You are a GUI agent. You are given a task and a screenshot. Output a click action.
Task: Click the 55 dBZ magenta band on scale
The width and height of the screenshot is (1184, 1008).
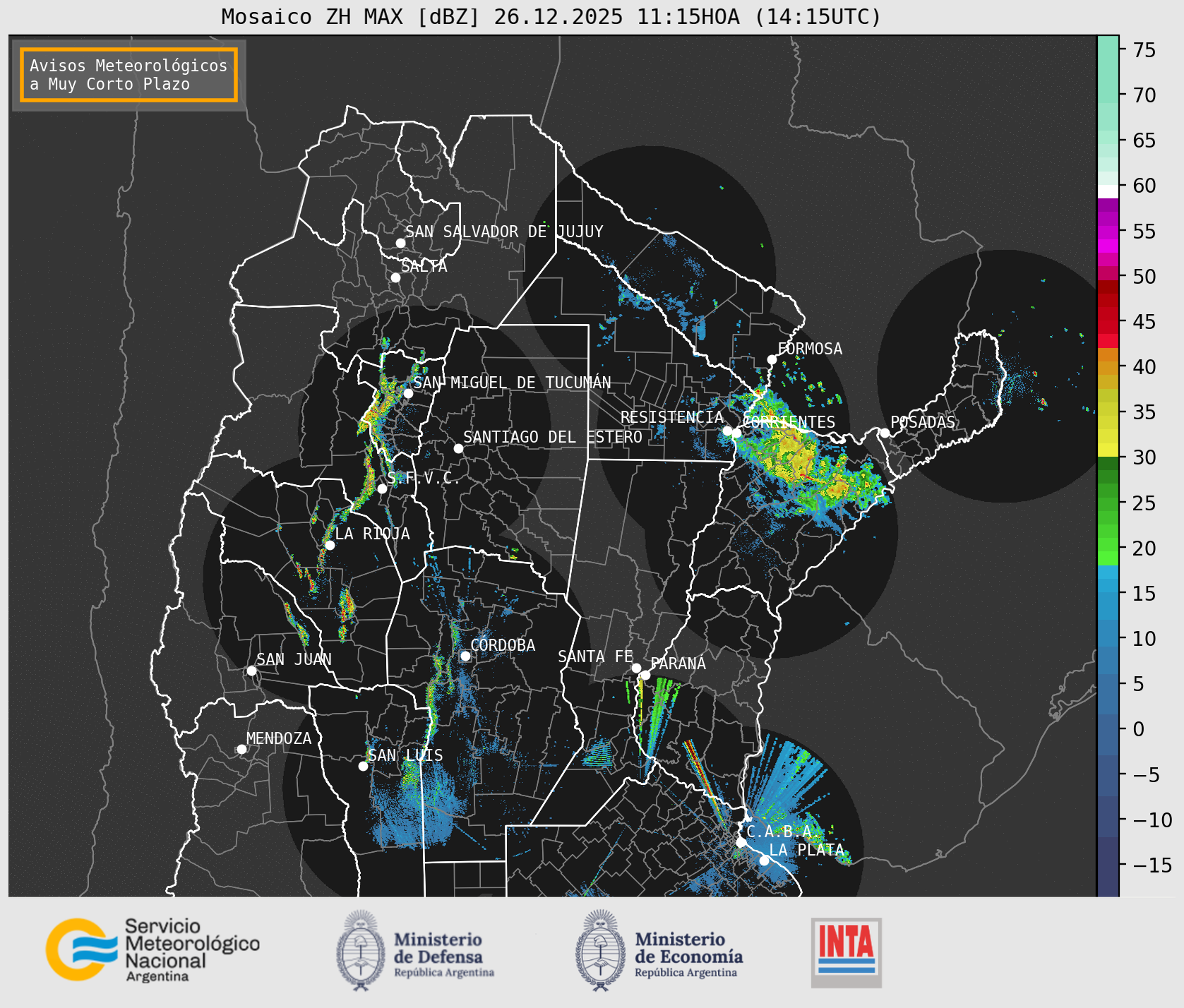pos(1108,232)
